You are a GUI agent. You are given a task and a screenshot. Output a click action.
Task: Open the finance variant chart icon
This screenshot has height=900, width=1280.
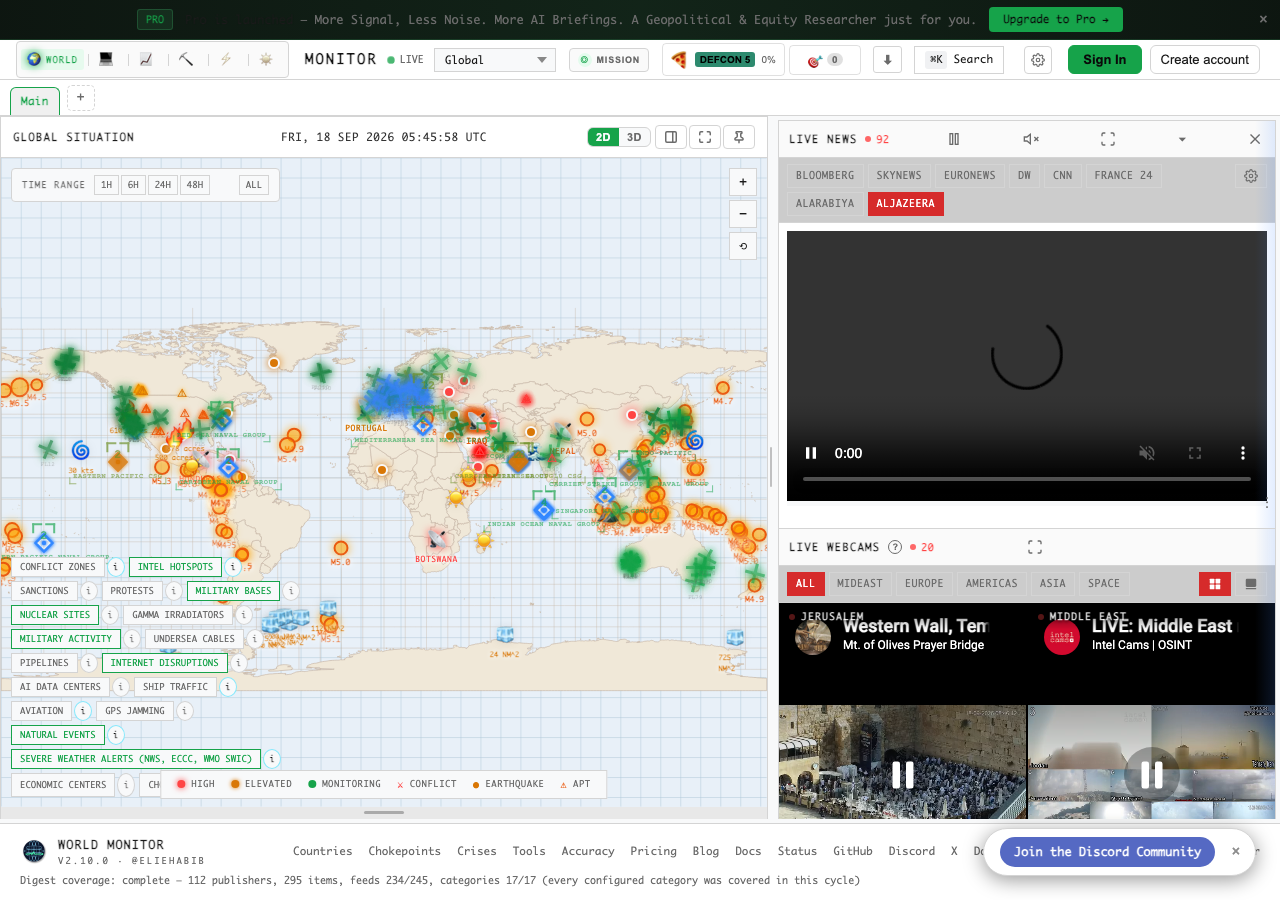pos(146,59)
